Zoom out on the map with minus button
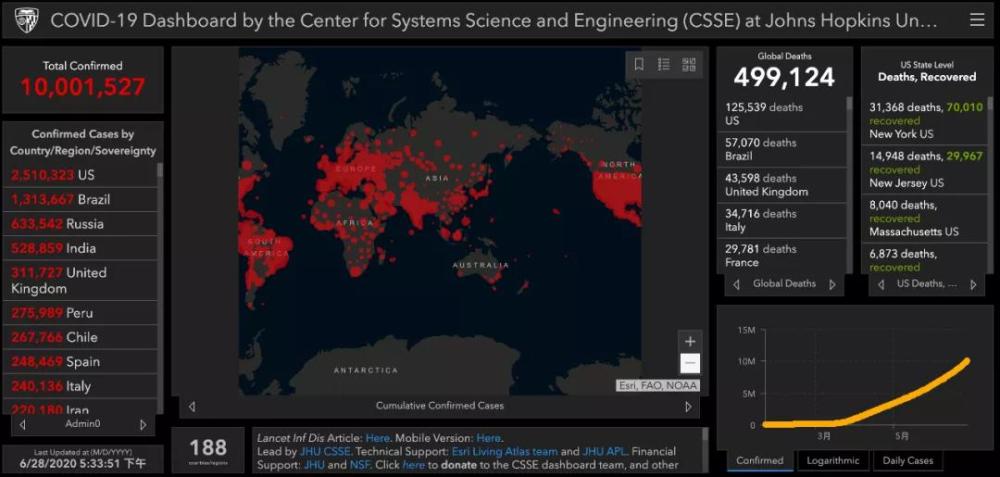Image resolution: width=1000 pixels, height=477 pixels. (689, 363)
